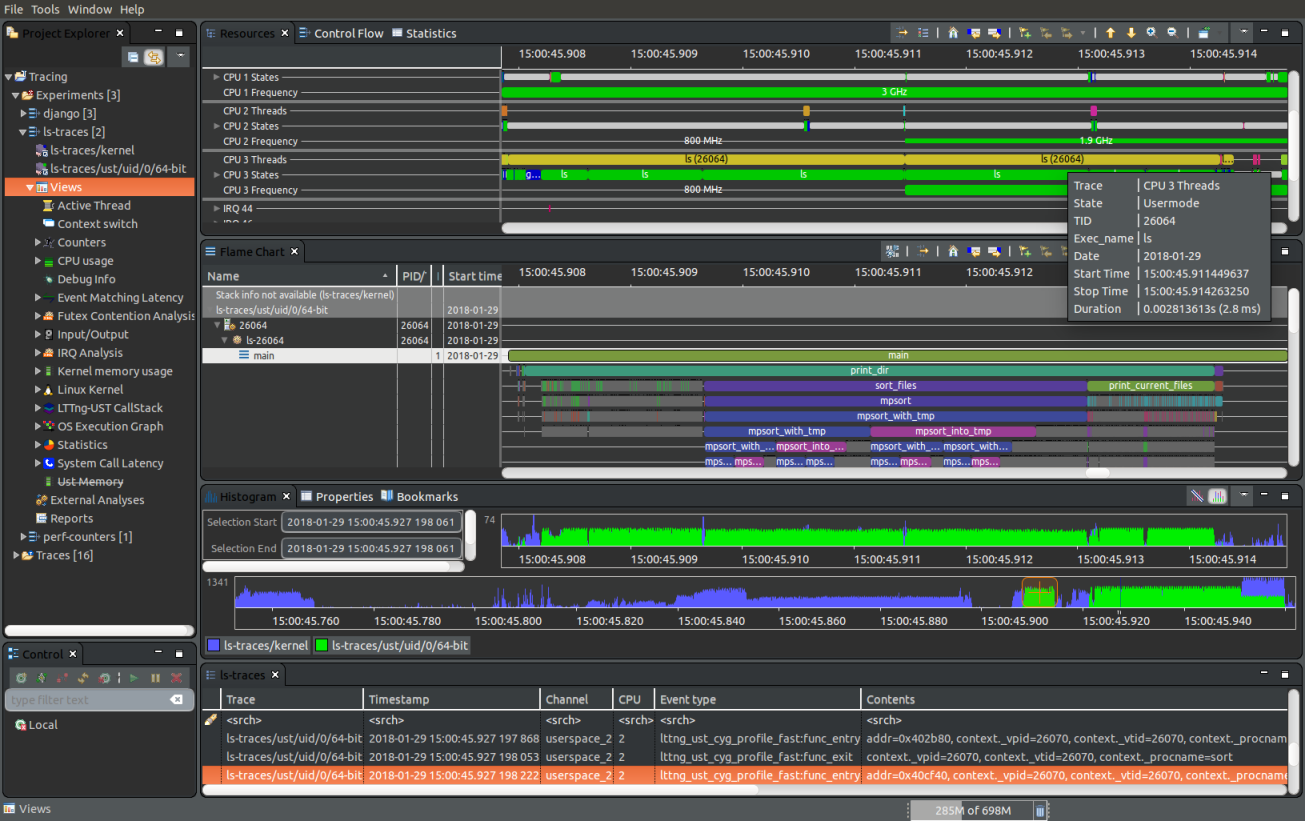This screenshot has width=1305, height=821.
Task: Collapse all in Project Explorer toolbar
Action: 133,57
